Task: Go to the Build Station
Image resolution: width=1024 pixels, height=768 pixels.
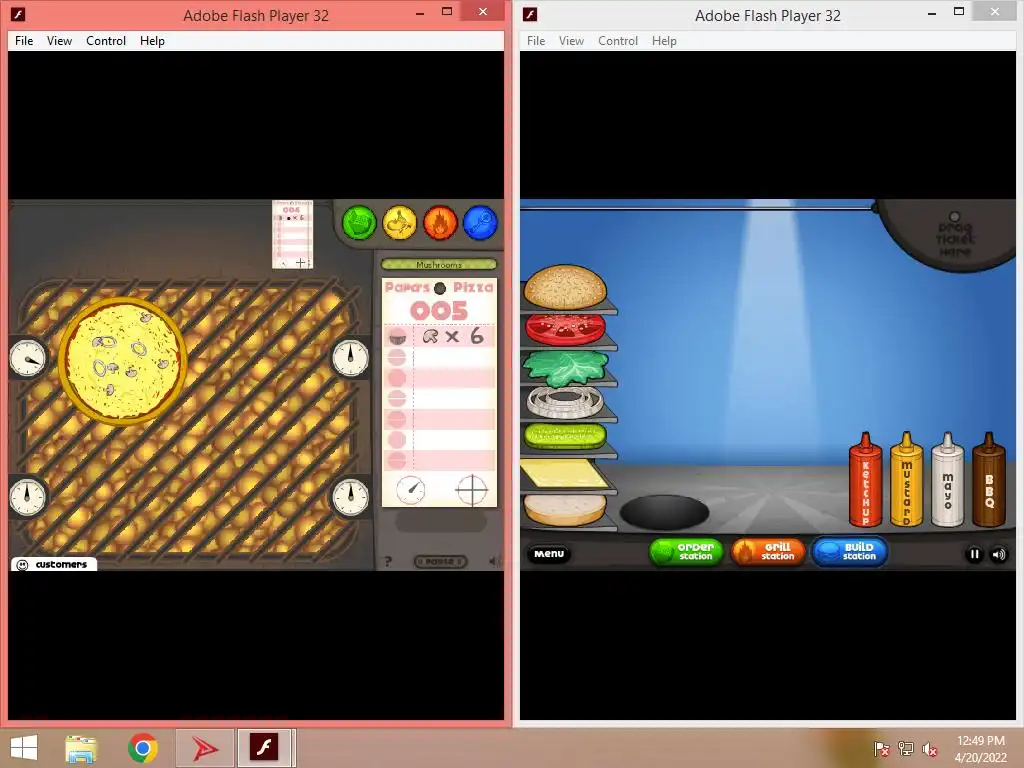Action: (x=849, y=552)
